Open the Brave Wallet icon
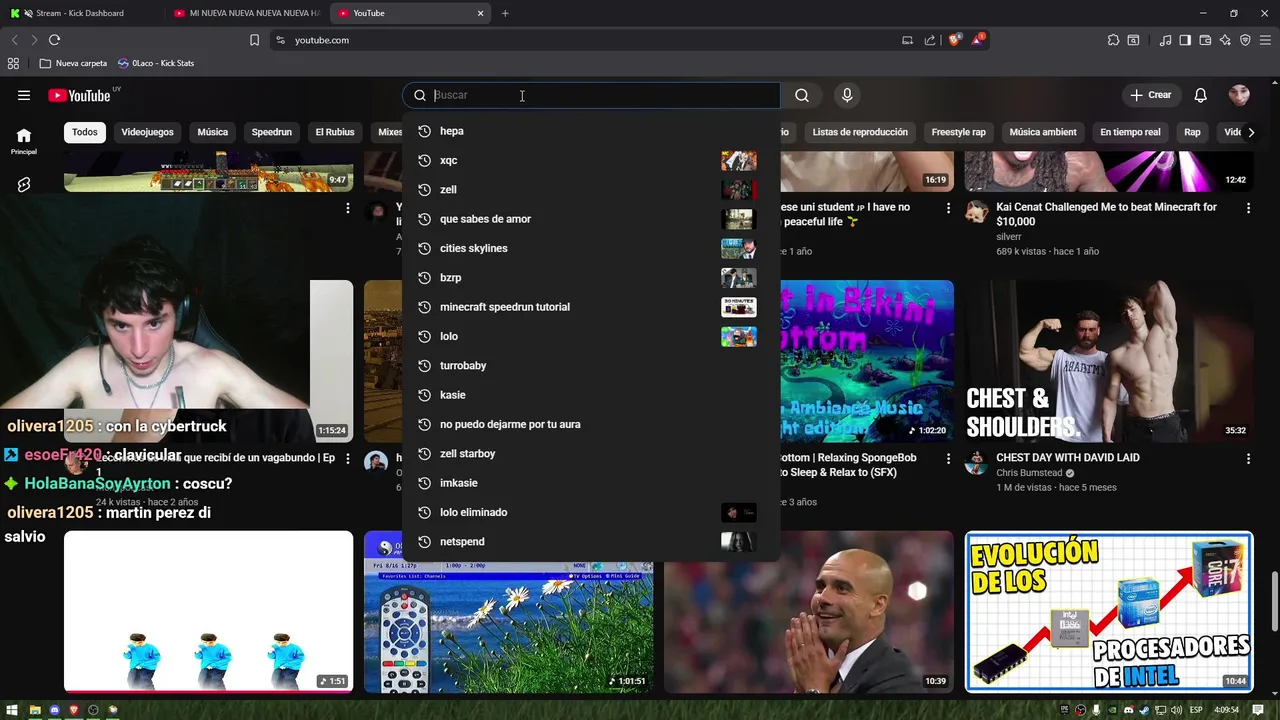This screenshot has height=720, width=1280. click(x=1205, y=40)
